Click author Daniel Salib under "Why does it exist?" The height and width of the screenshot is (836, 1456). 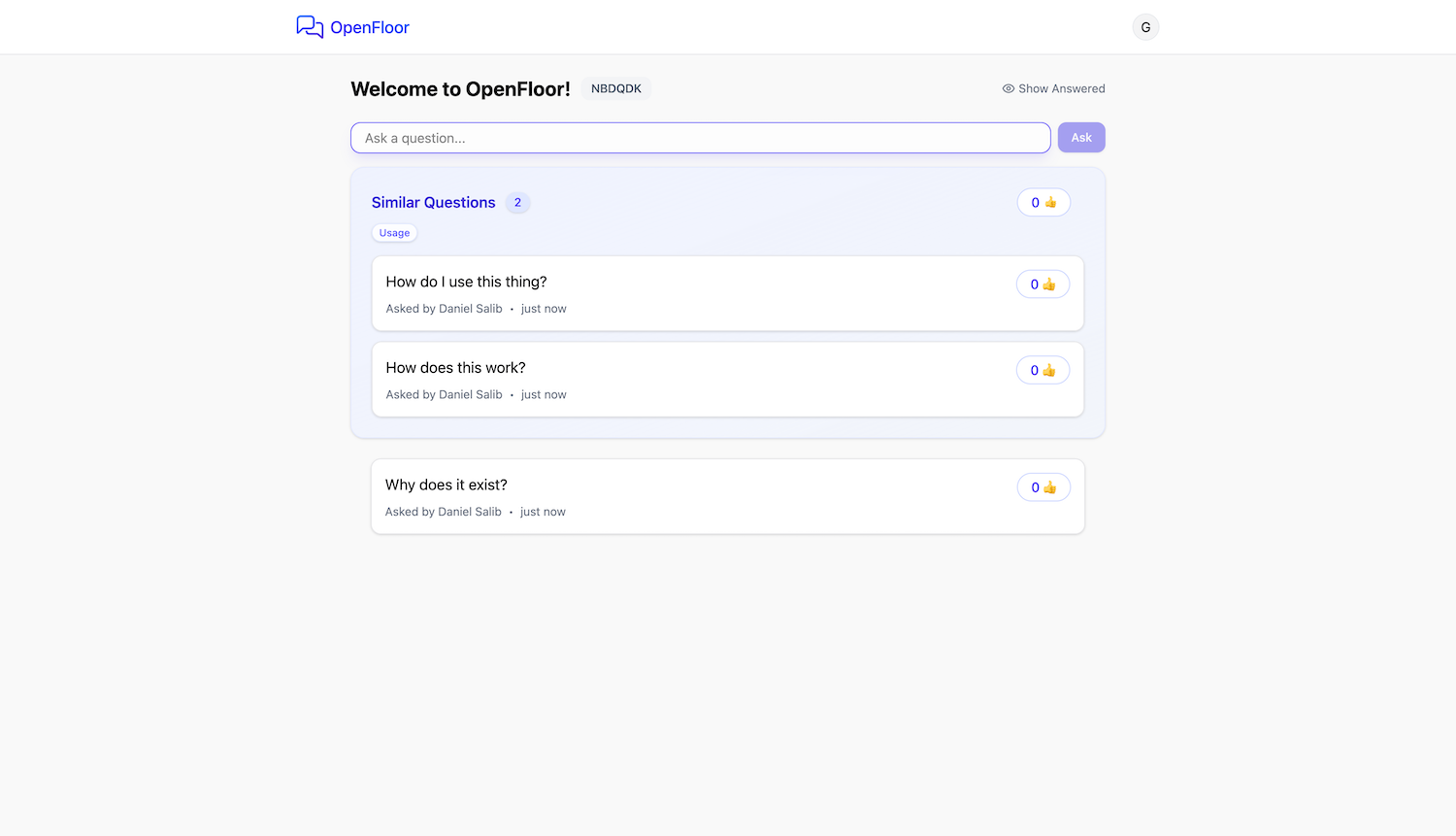(469, 512)
